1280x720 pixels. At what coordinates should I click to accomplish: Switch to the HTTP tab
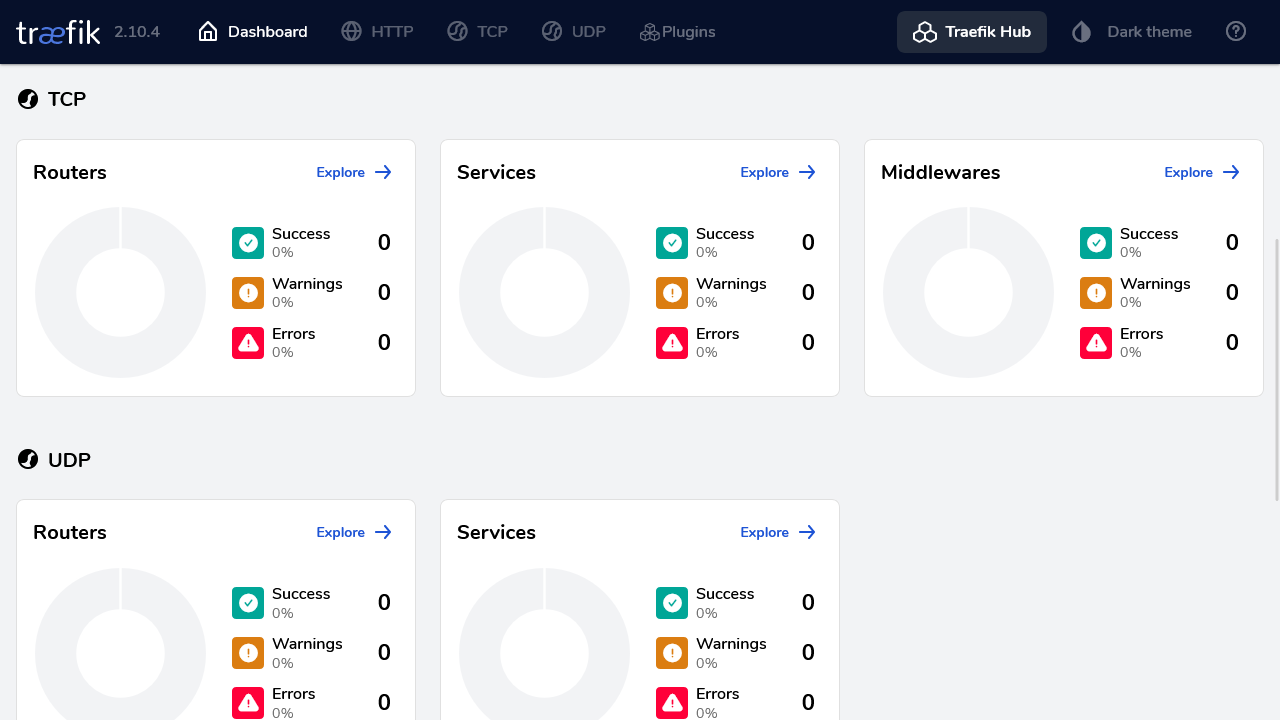pyautogui.click(x=377, y=32)
